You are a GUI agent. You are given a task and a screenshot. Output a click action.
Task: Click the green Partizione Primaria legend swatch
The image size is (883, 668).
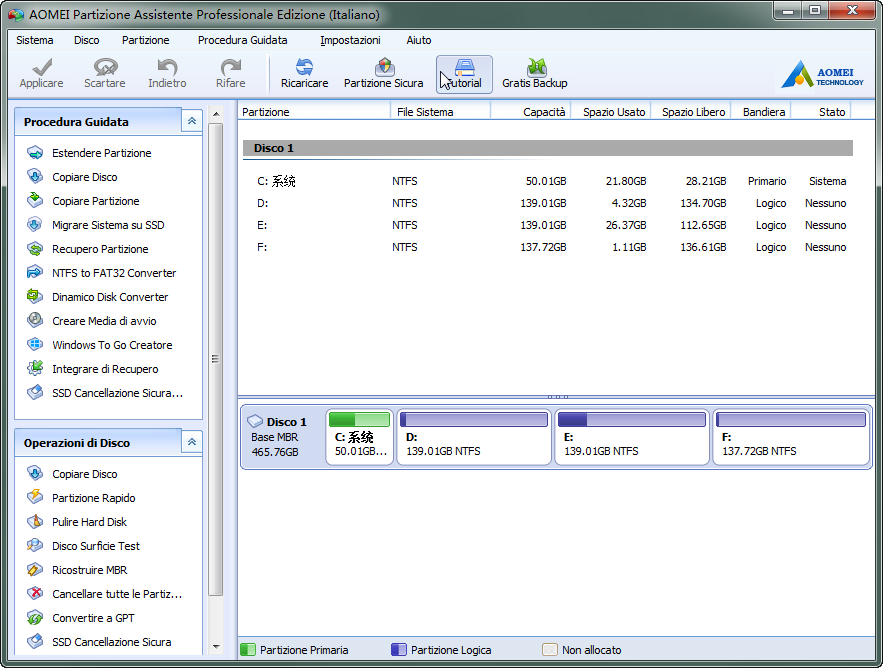pyautogui.click(x=248, y=649)
